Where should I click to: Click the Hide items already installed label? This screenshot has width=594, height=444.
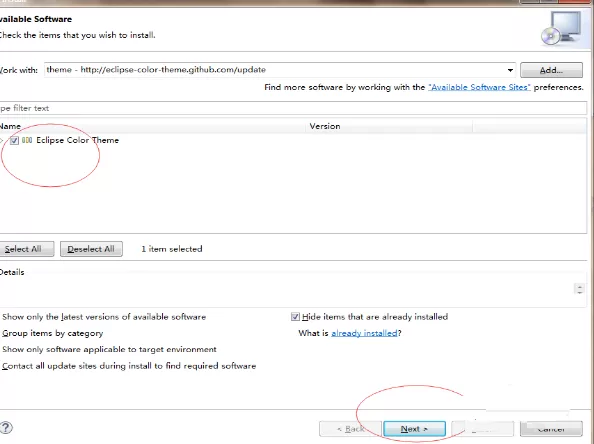[x=375, y=317]
